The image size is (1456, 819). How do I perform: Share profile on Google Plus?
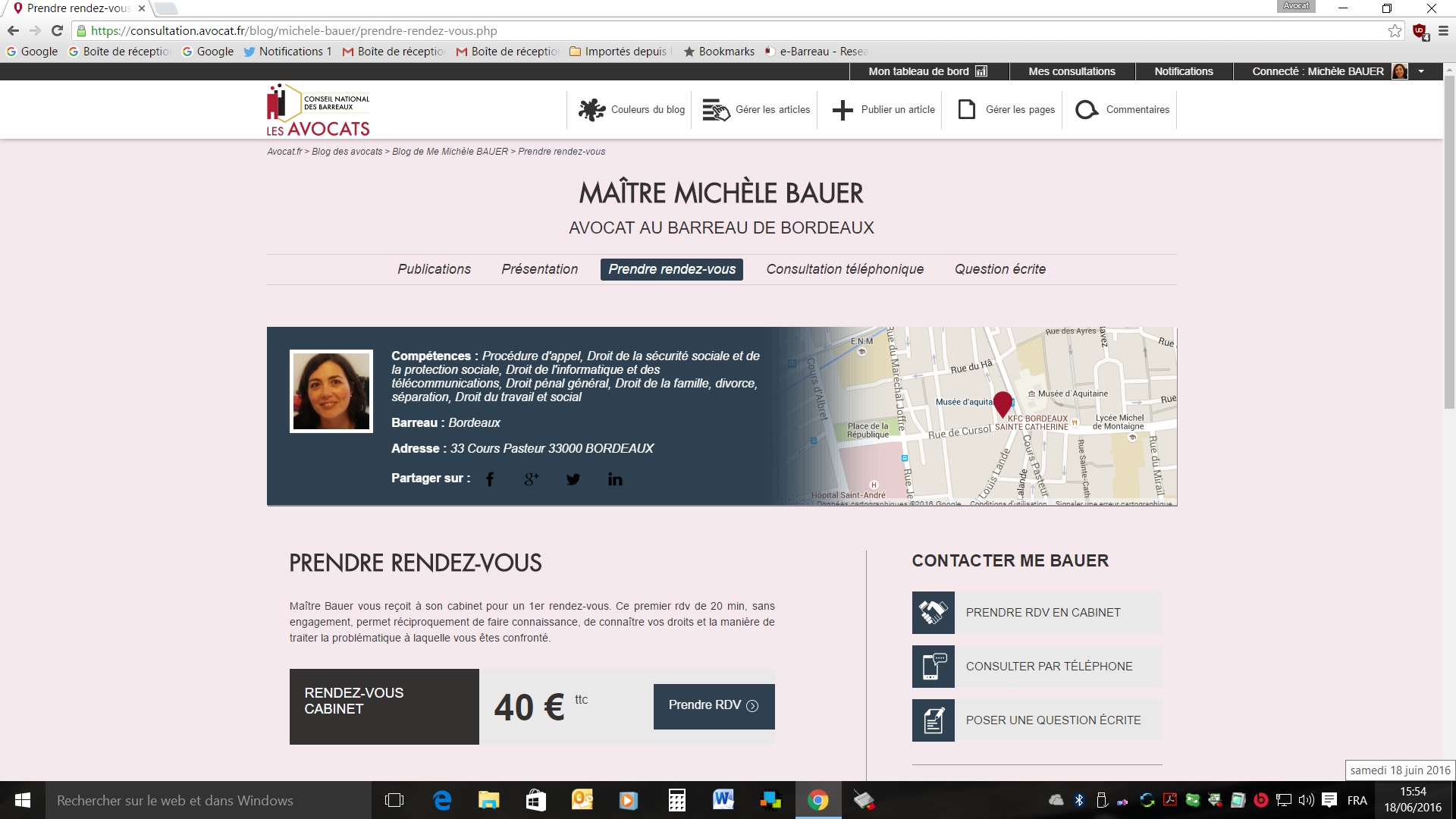(x=531, y=479)
